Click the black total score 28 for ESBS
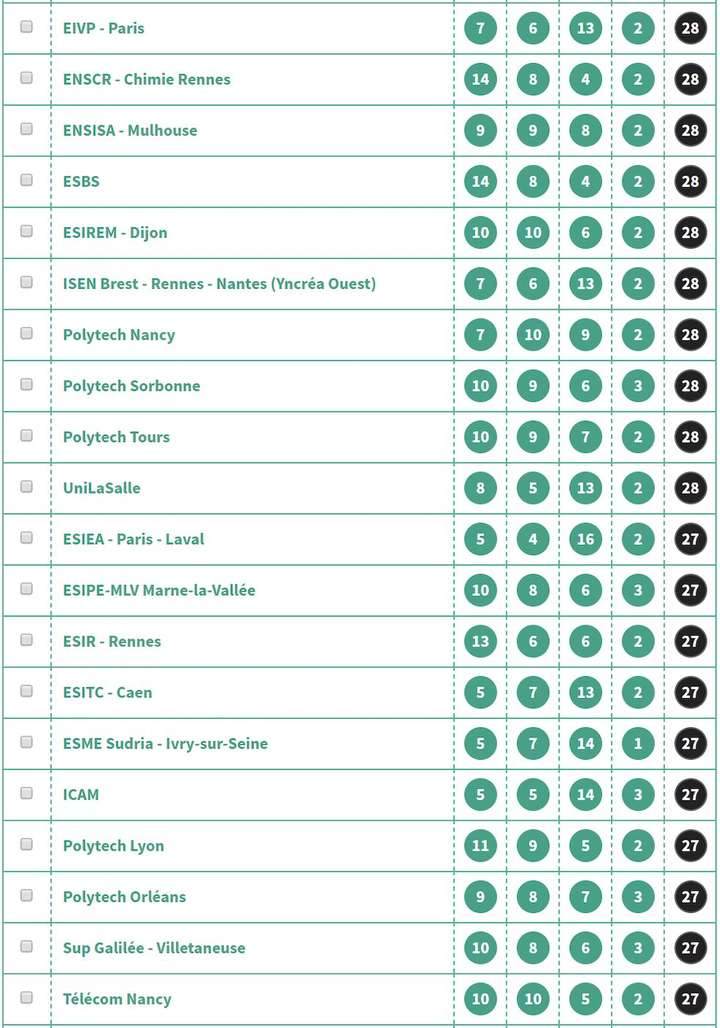 pyautogui.click(x=690, y=181)
